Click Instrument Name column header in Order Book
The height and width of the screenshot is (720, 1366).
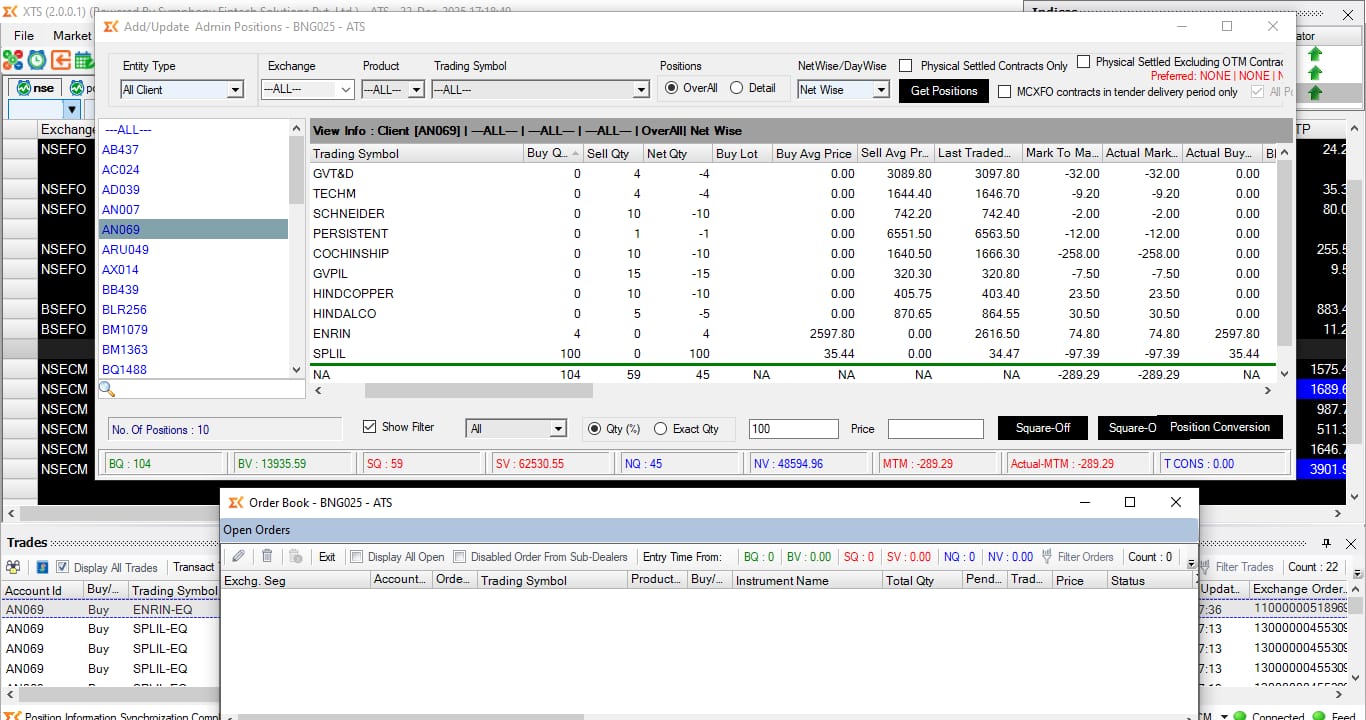pos(806,580)
